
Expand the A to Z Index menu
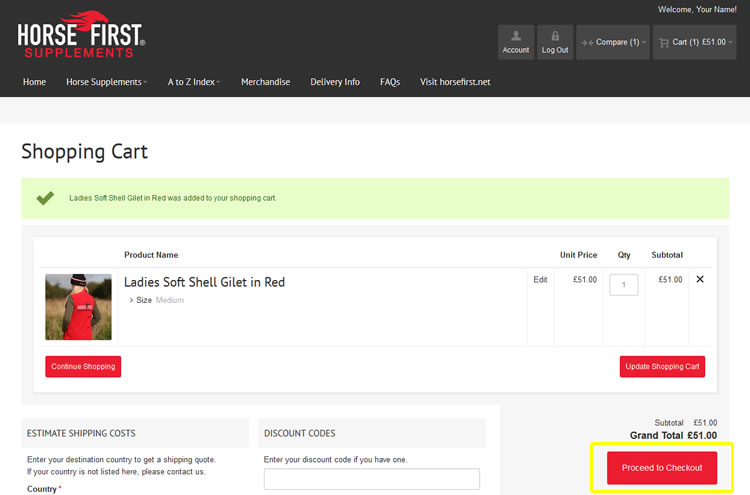pos(193,82)
